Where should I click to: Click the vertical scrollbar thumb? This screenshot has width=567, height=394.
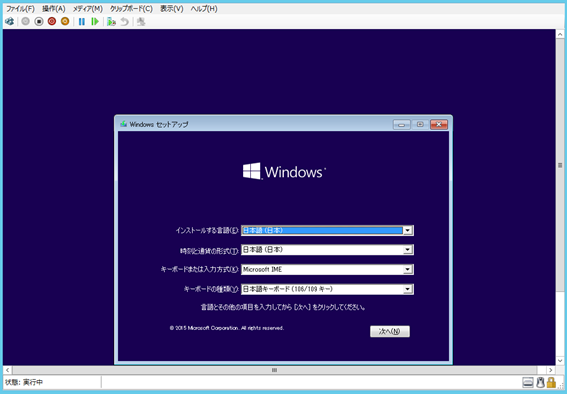pyautogui.click(x=560, y=165)
